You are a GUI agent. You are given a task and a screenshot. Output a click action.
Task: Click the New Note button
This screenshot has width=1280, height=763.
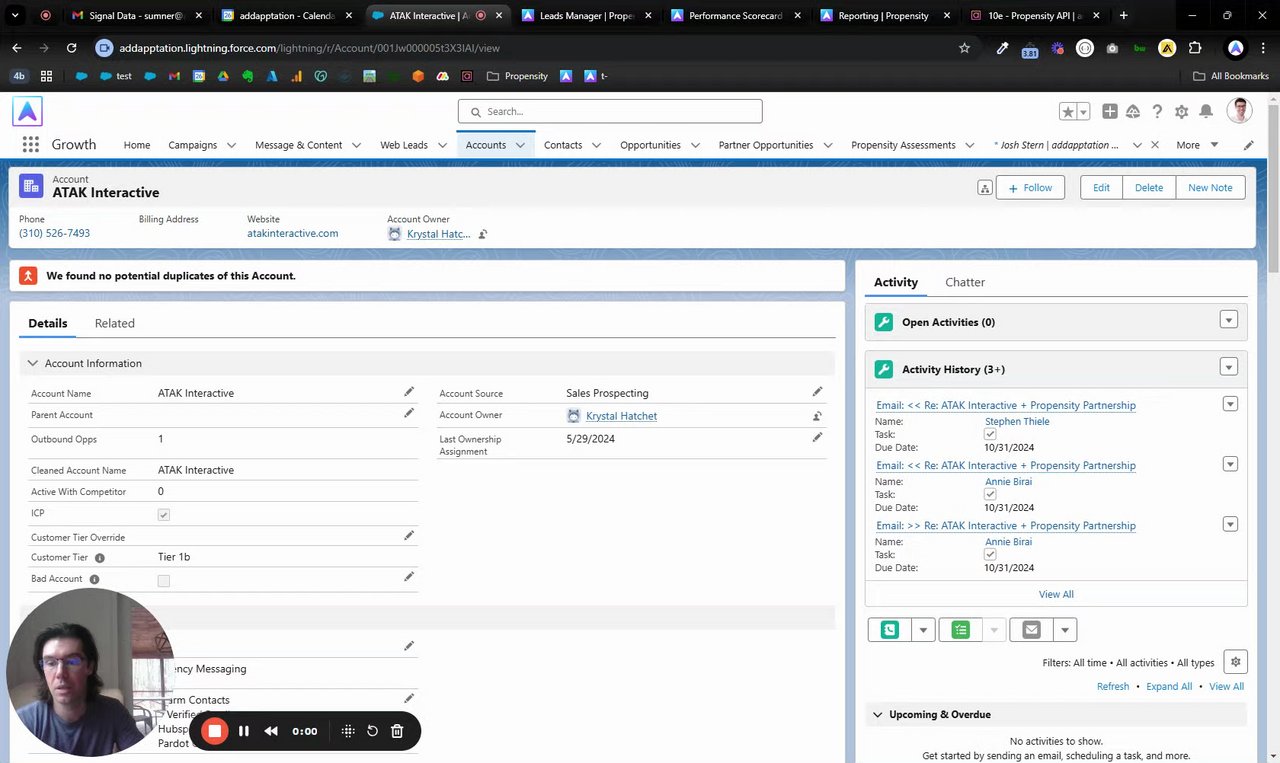point(1210,187)
